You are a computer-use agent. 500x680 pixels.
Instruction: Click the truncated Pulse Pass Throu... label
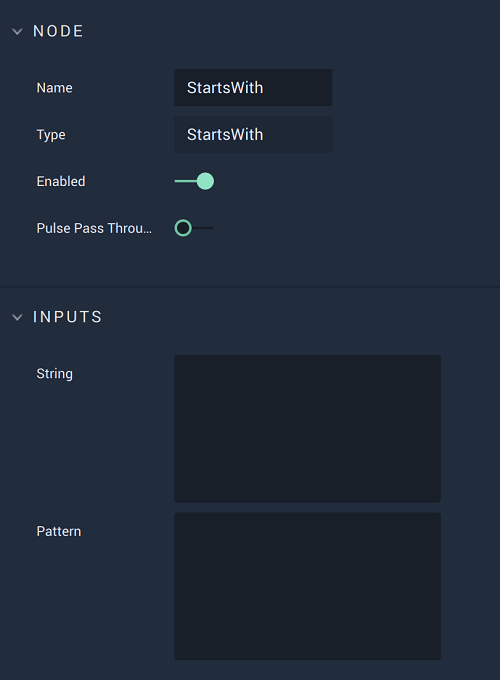point(94,228)
